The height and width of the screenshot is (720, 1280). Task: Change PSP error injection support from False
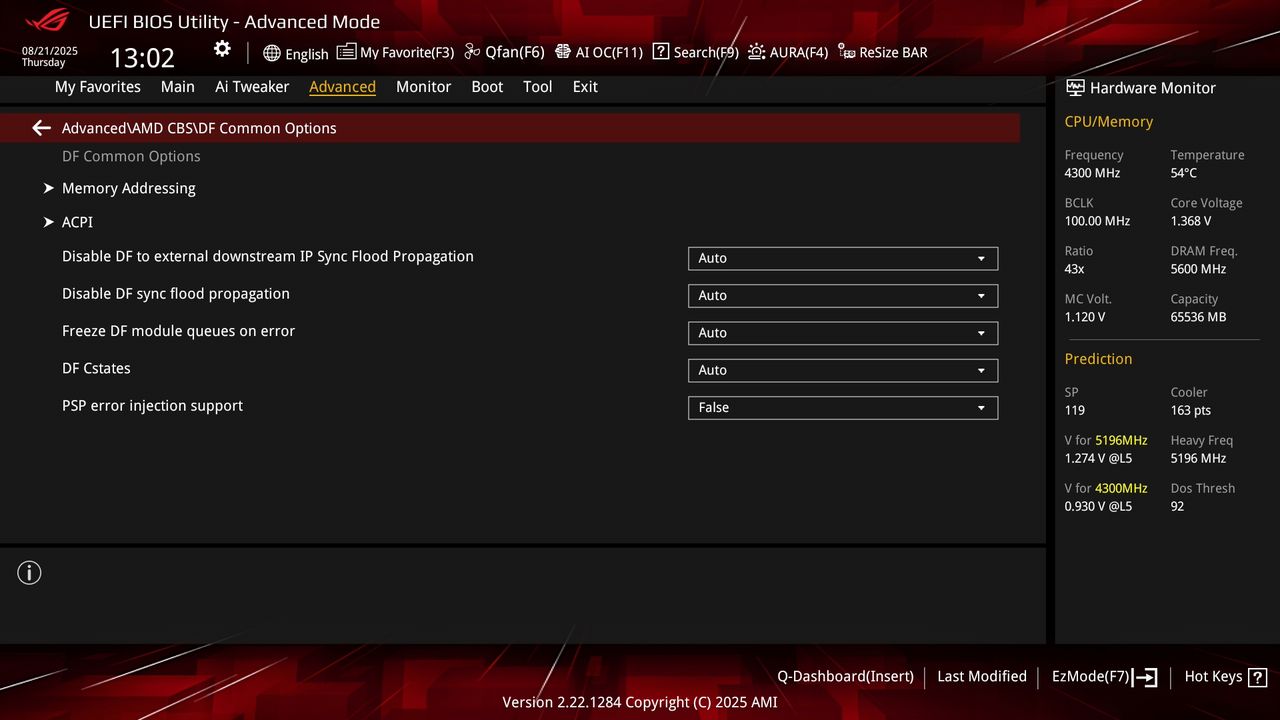point(842,407)
